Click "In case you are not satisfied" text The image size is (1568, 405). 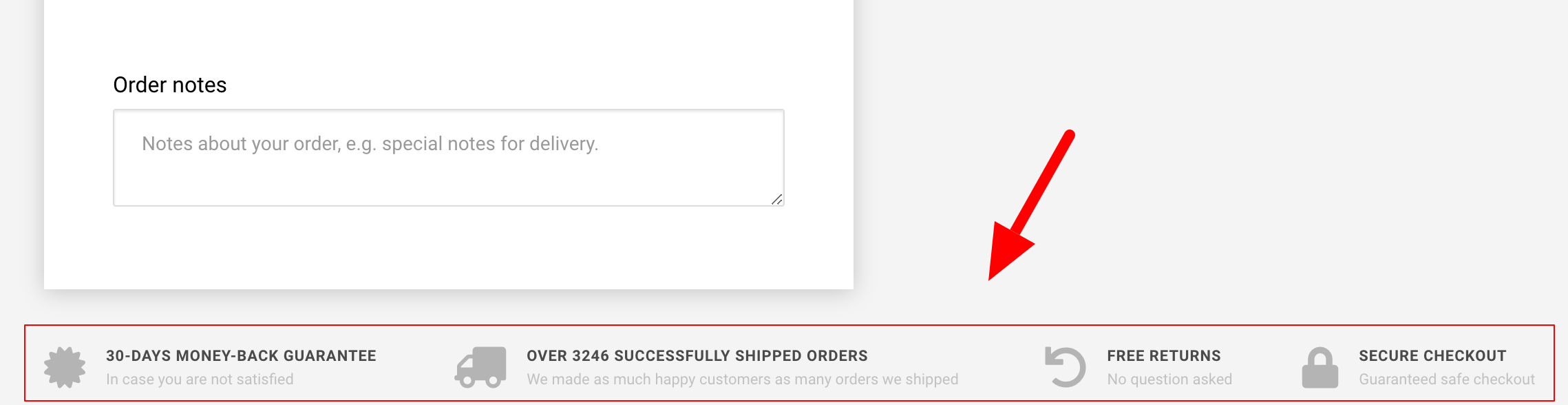[x=200, y=380]
